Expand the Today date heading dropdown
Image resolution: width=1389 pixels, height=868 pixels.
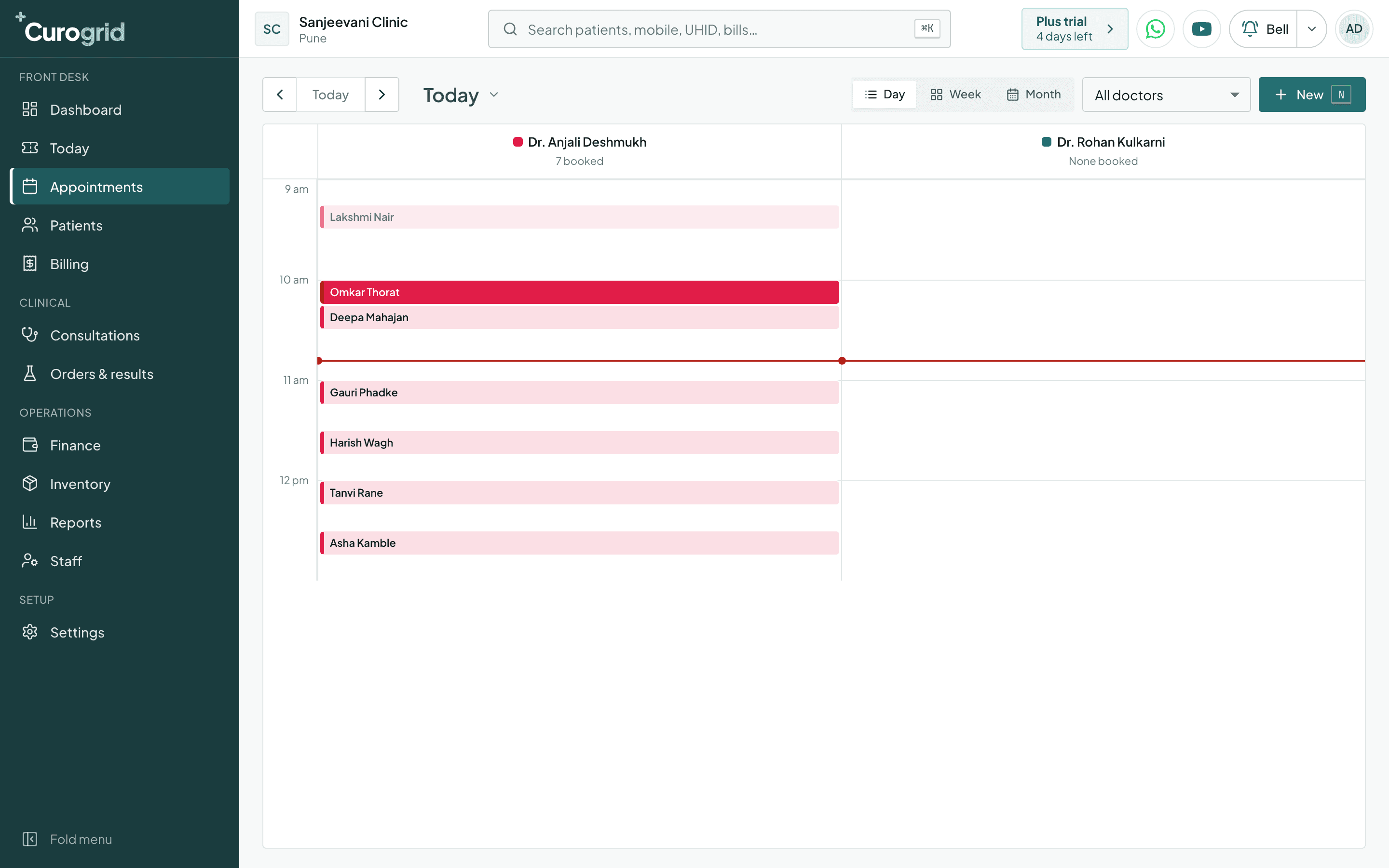tap(461, 95)
